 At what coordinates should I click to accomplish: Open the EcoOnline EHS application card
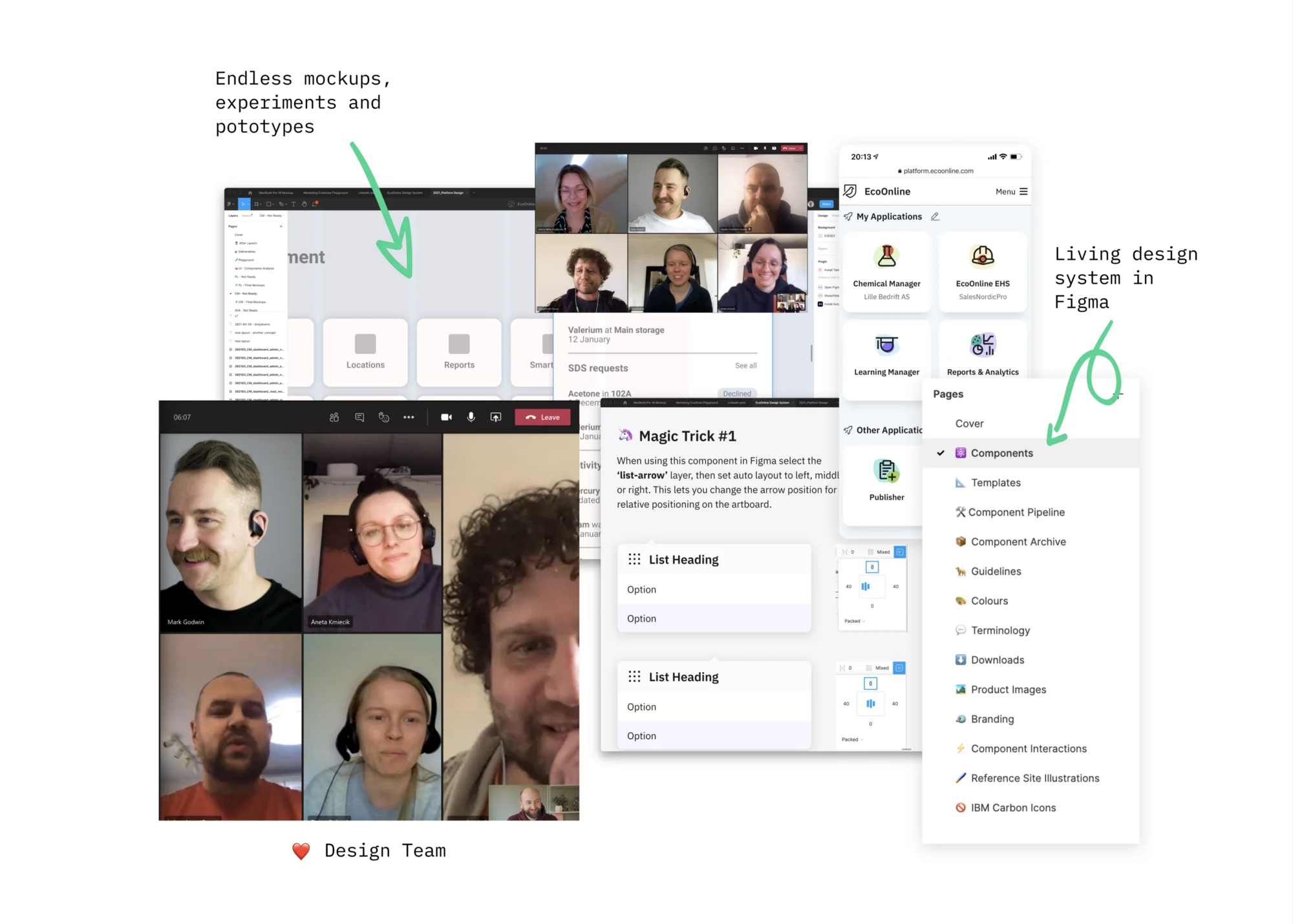click(x=983, y=273)
